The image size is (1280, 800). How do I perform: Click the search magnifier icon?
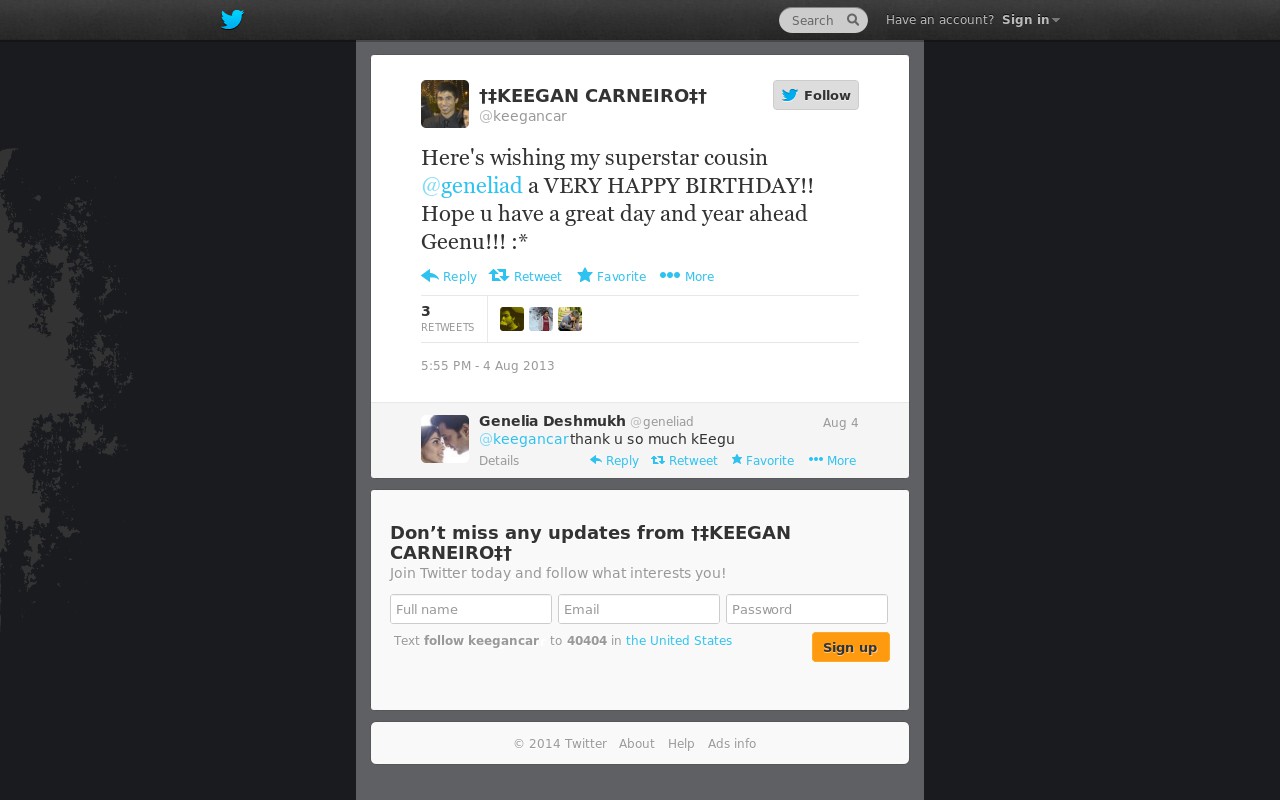(853, 20)
